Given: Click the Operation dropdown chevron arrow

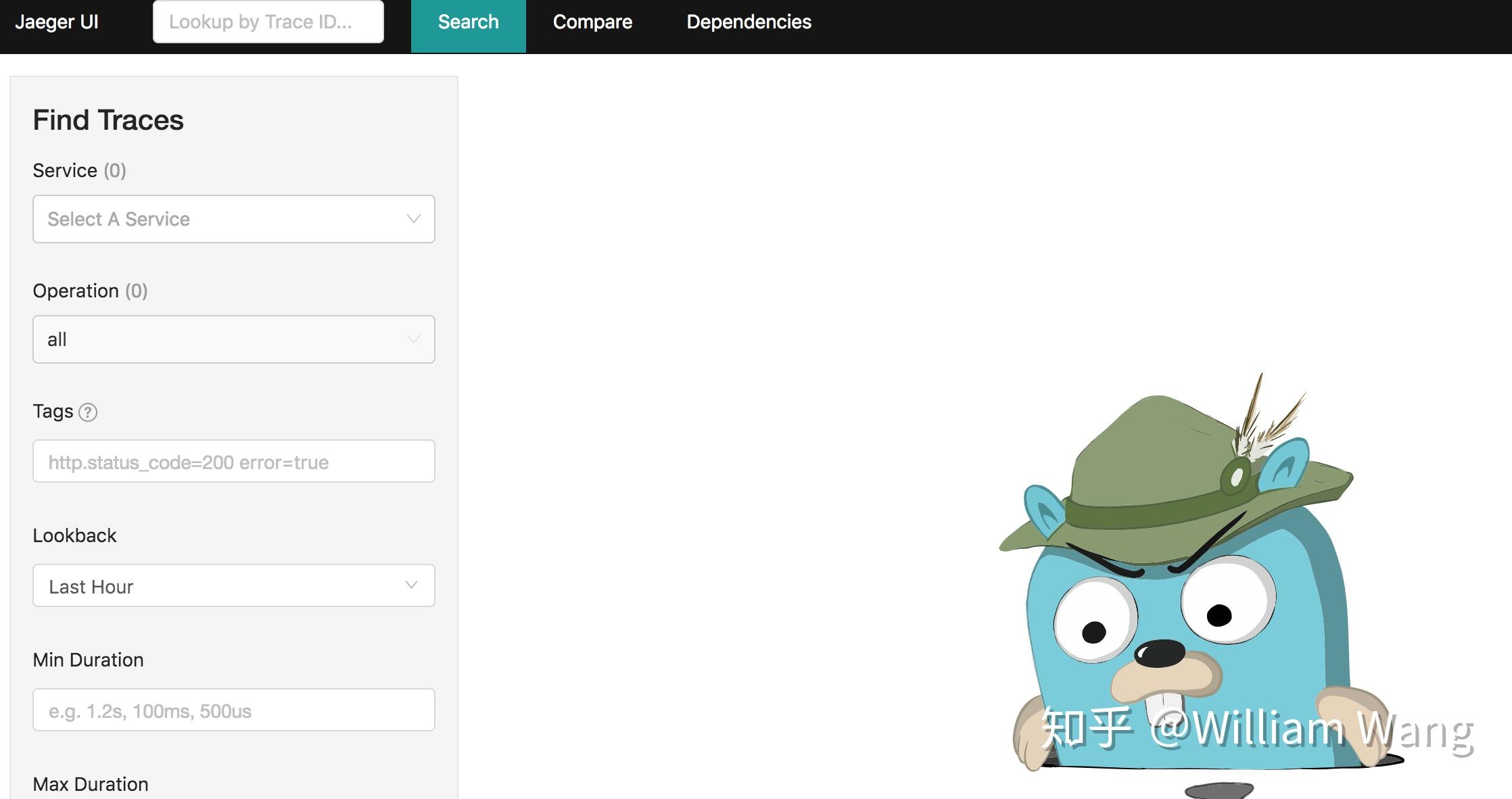Looking at the screenshot, I should [x=413, y=339].
